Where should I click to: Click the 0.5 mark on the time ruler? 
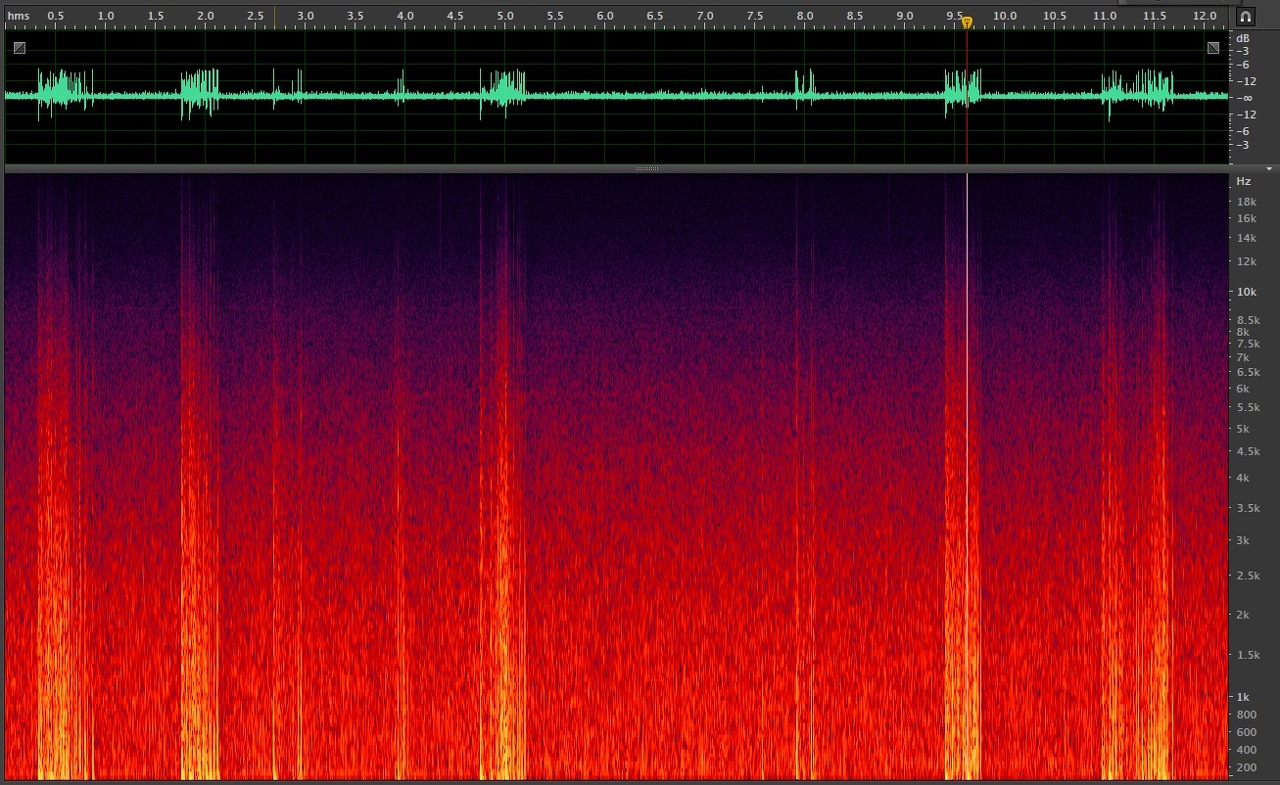click(56, 17)
